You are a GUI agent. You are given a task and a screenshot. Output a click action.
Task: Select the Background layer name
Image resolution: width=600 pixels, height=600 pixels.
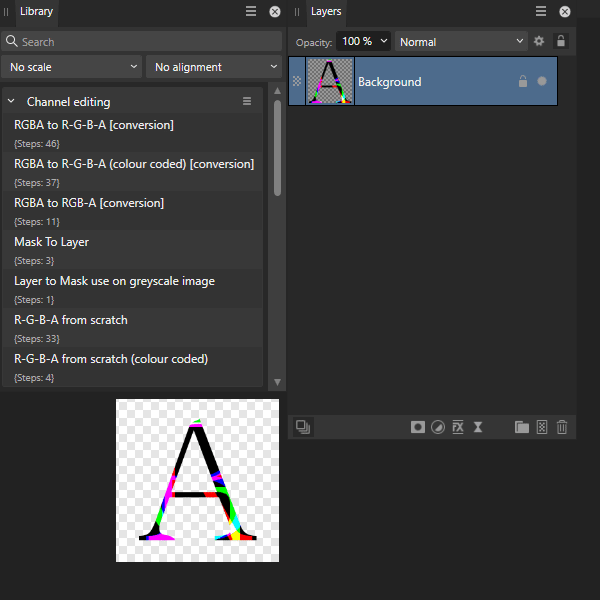pyautogui.click(x=390, y=82)
